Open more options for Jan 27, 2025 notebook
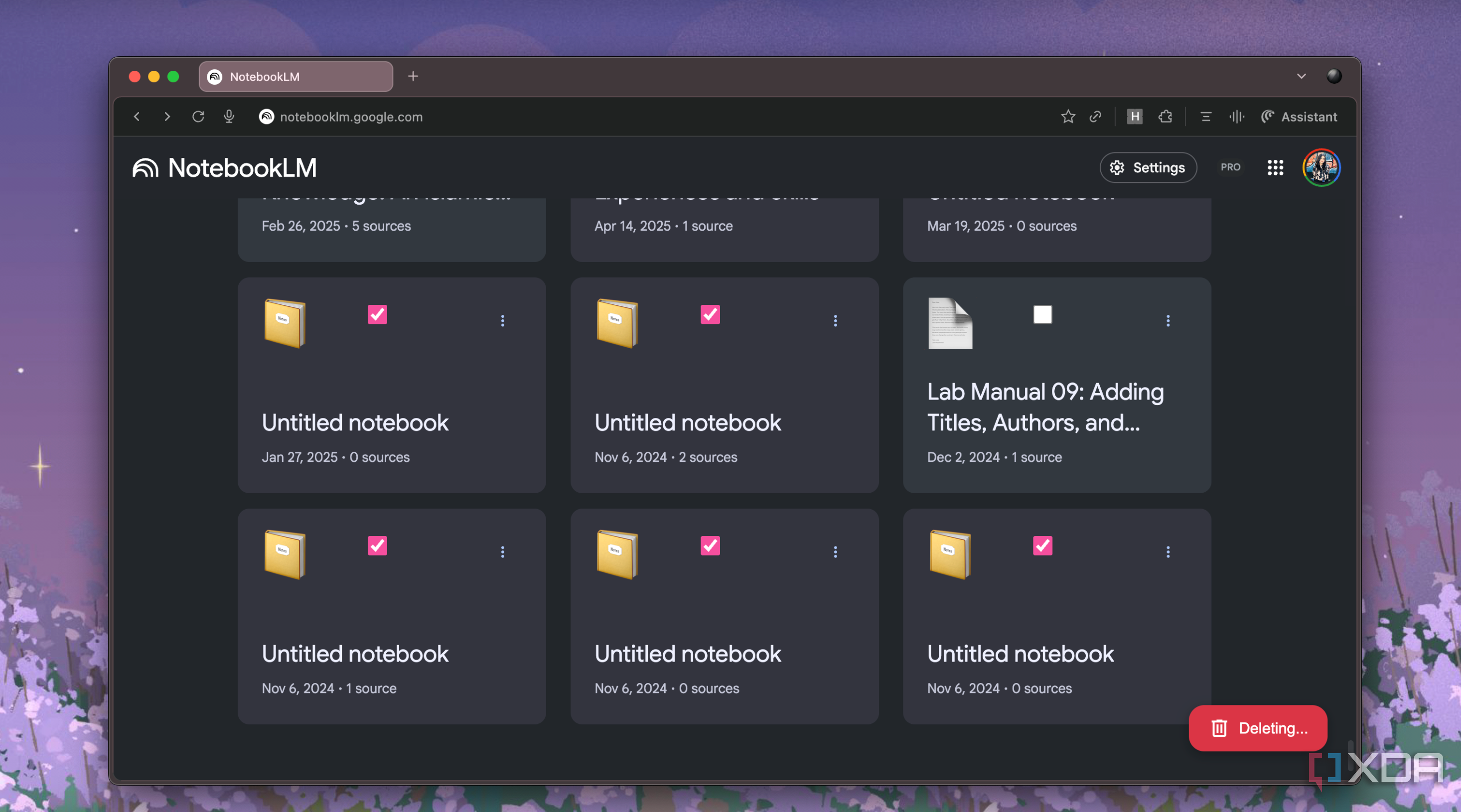The height and width of the screenshot is (812, 1461). point(502,321)
